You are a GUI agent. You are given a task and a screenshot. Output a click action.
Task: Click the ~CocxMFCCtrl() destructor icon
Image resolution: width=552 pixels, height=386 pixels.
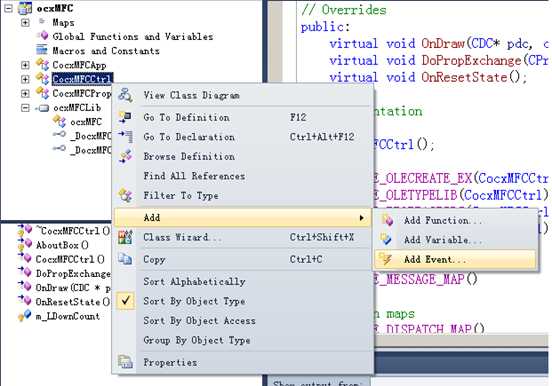[24, 230]
